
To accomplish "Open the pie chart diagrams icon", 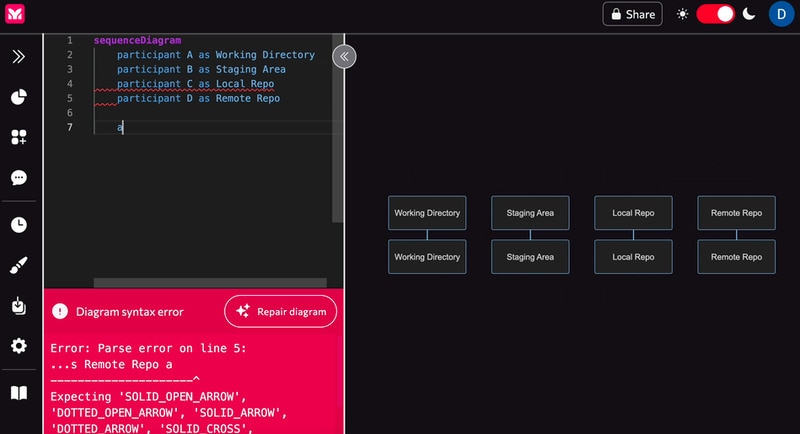I will (x=18, y=97).
